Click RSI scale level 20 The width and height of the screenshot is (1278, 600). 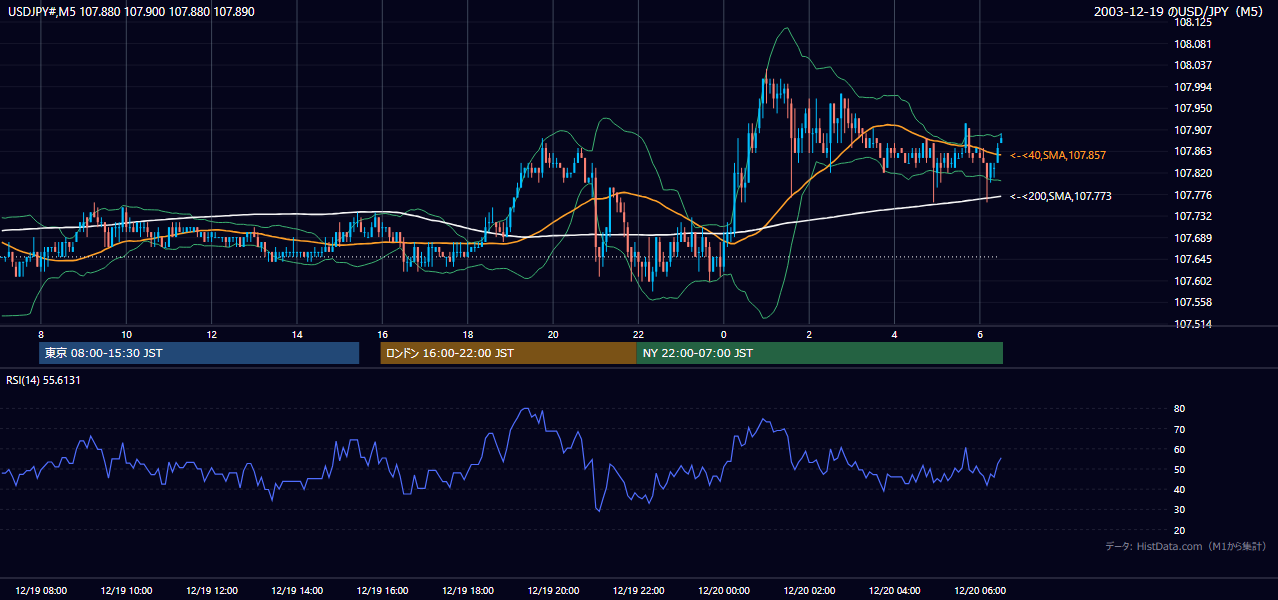(x=1180, y=530)
